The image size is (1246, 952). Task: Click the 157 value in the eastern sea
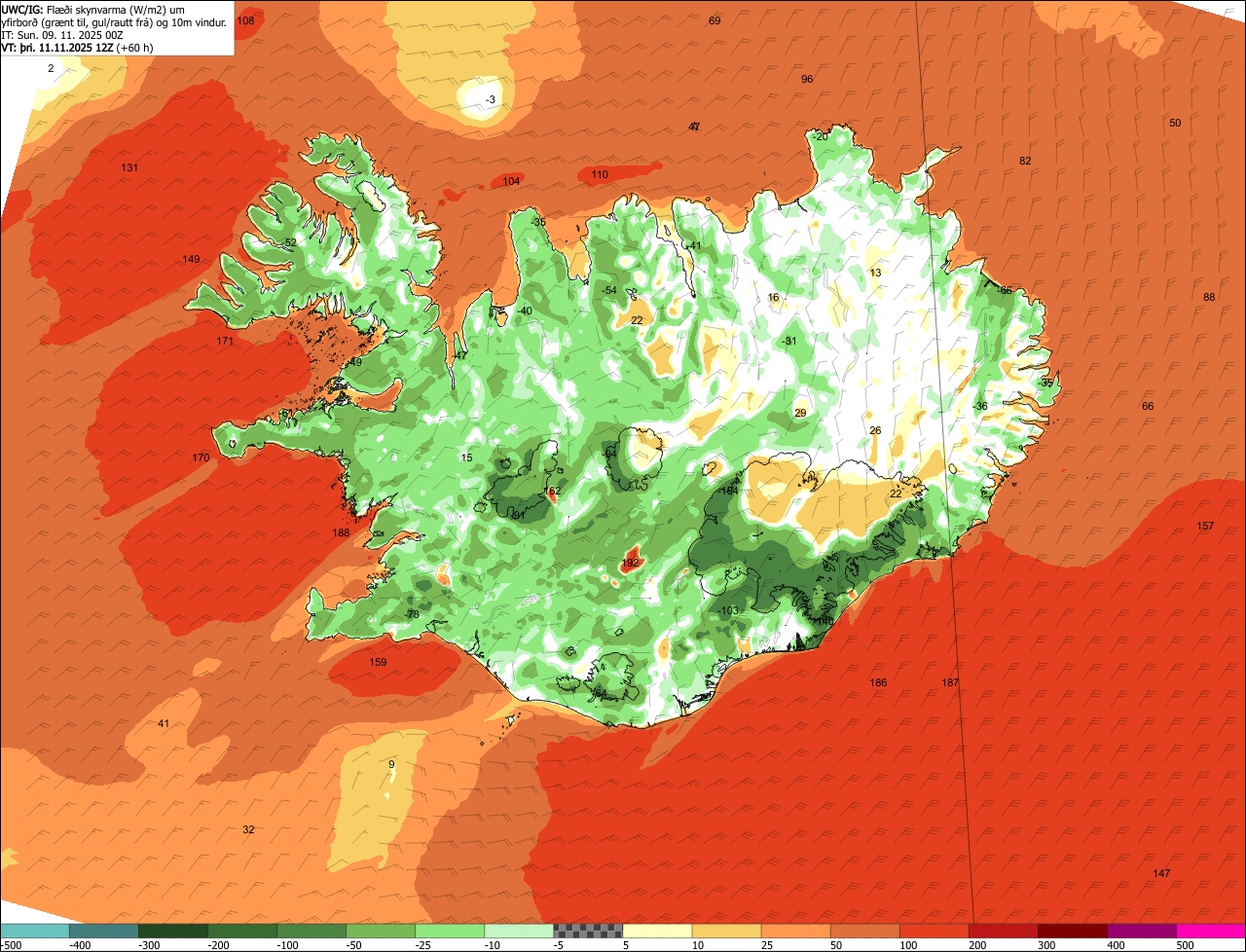[x=1205, y=526]
